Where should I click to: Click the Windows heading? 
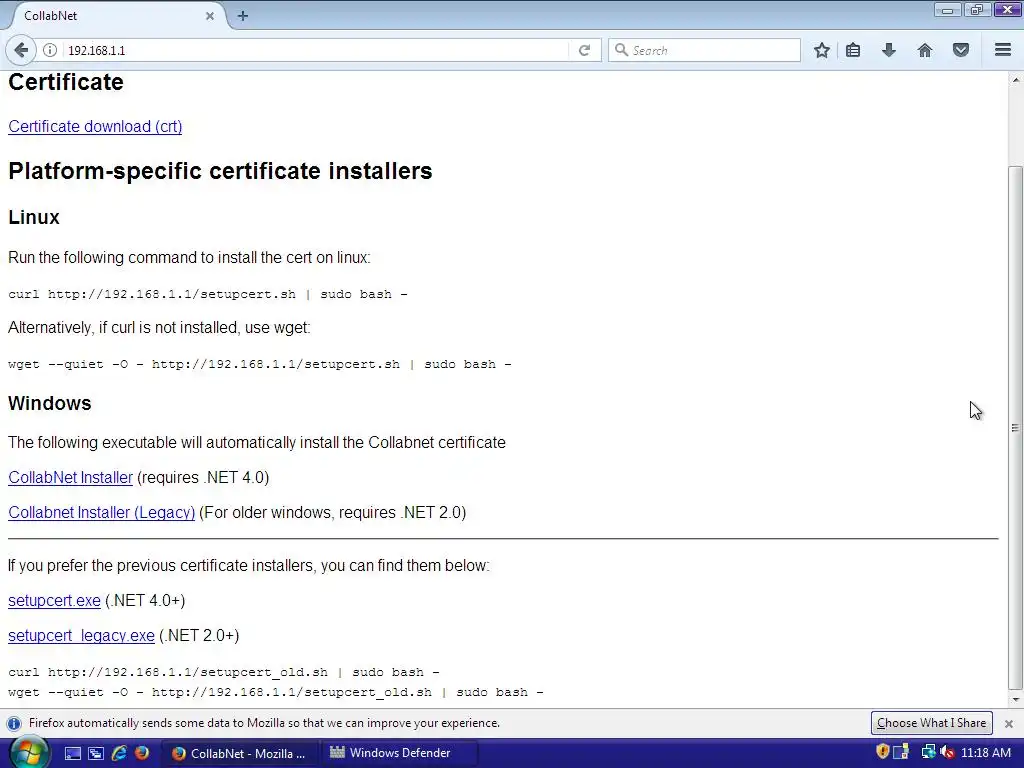(50, 403)
